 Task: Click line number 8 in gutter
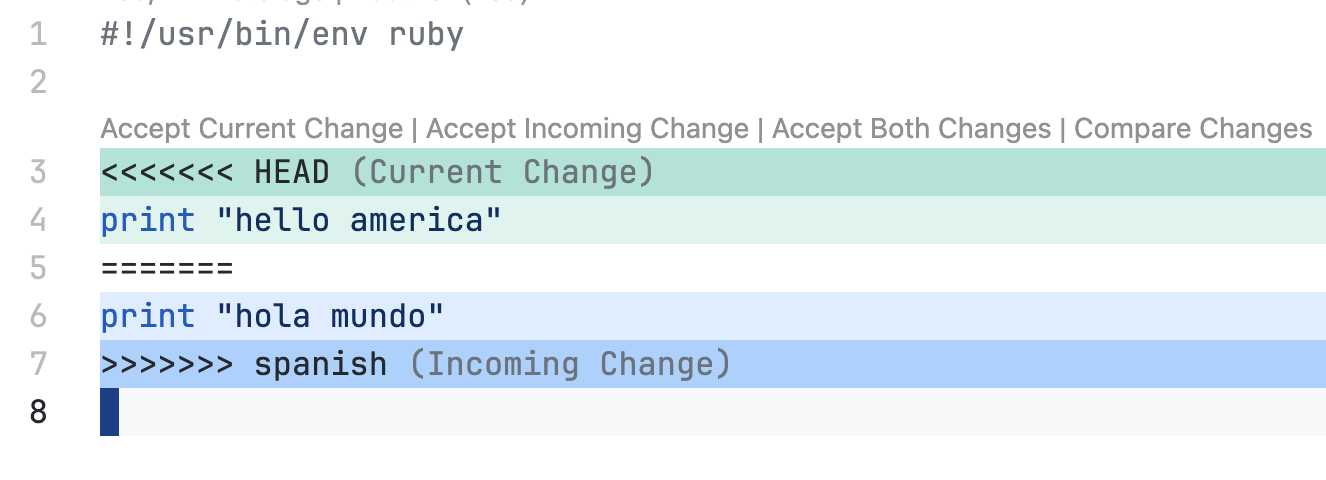coord(38,411)
